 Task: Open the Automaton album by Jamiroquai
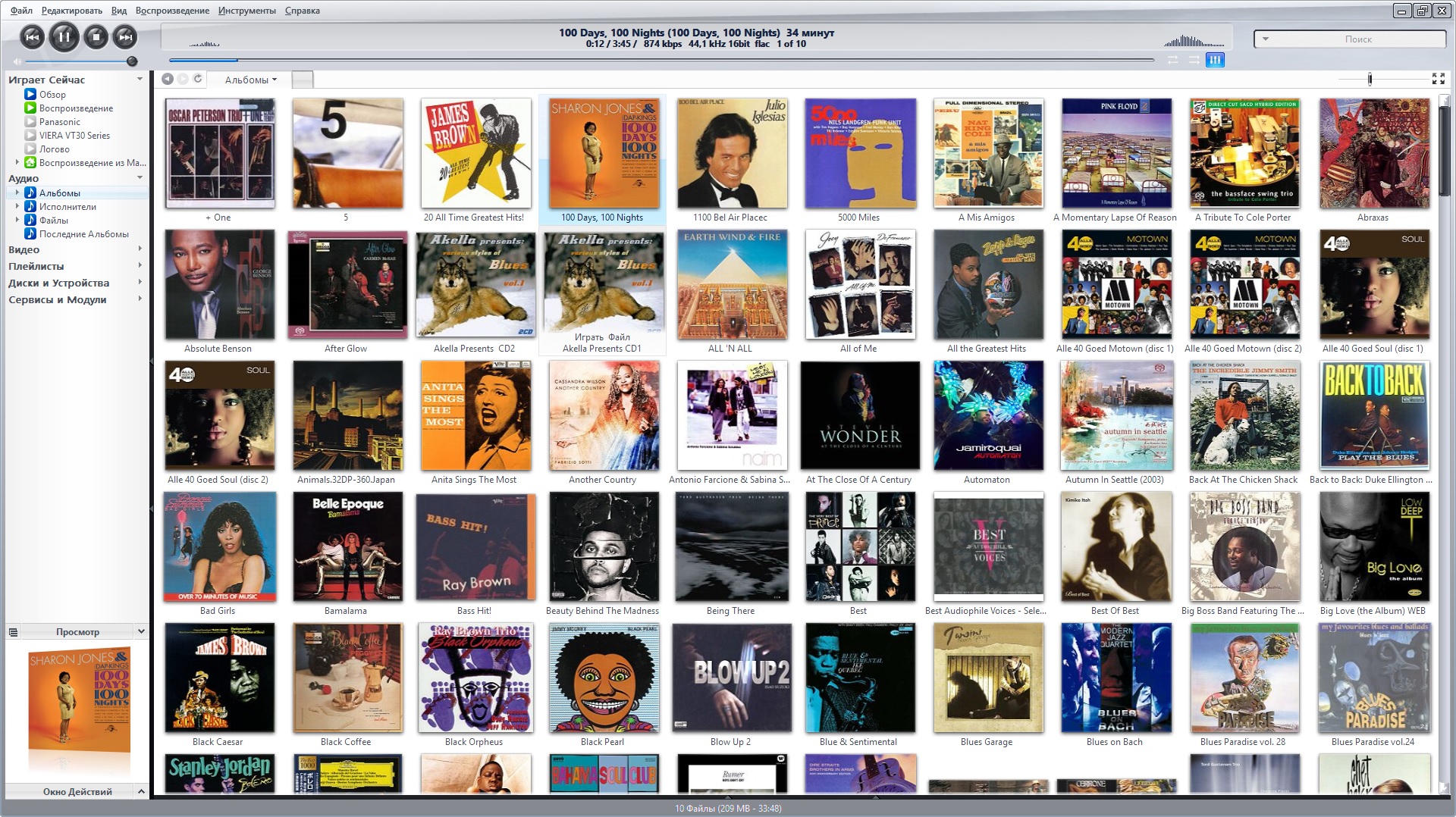pos(988,415)
